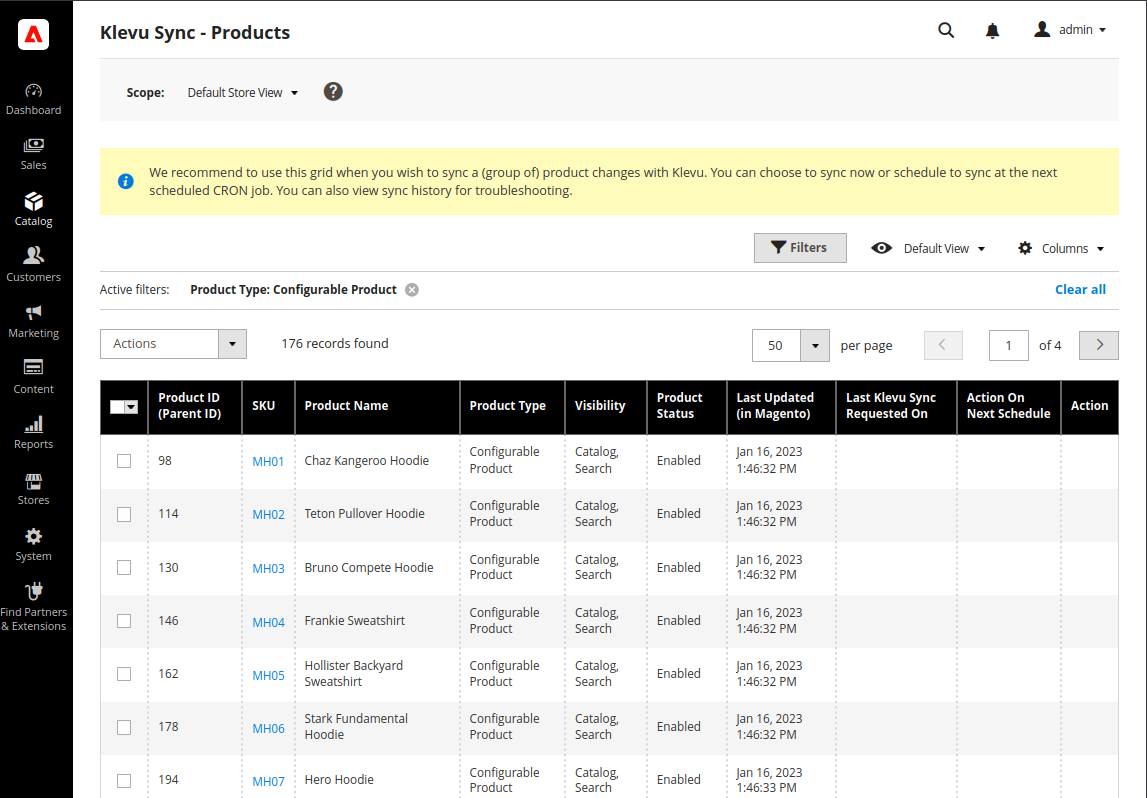Select the Hero Hoodie row checkbox
Viewport: 1147px width, 798px height.
pos(124,780)
